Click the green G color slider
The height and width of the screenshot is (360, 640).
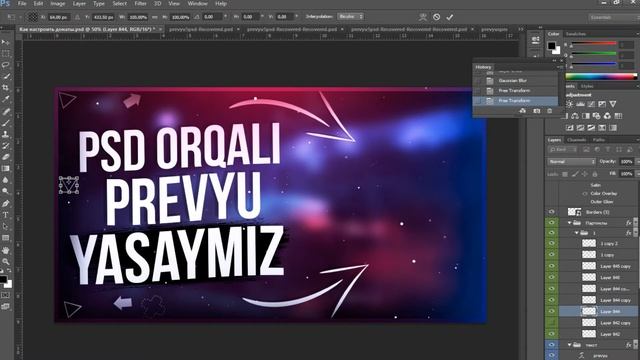[594, 53]
